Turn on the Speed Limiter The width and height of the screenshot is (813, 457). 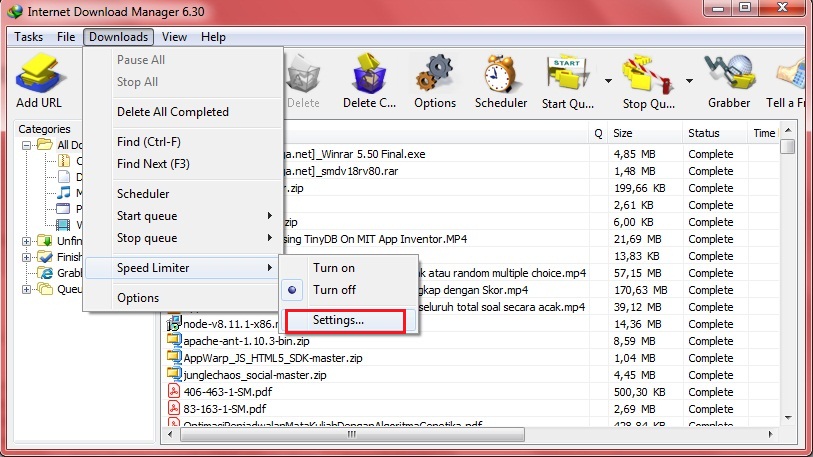(x=334, y=268)
